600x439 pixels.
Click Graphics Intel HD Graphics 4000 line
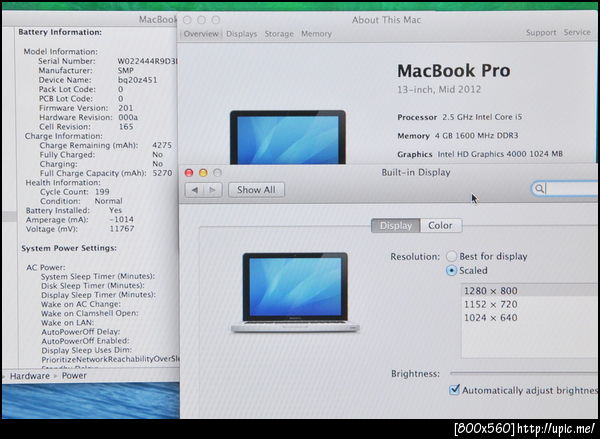coord(480,154)
